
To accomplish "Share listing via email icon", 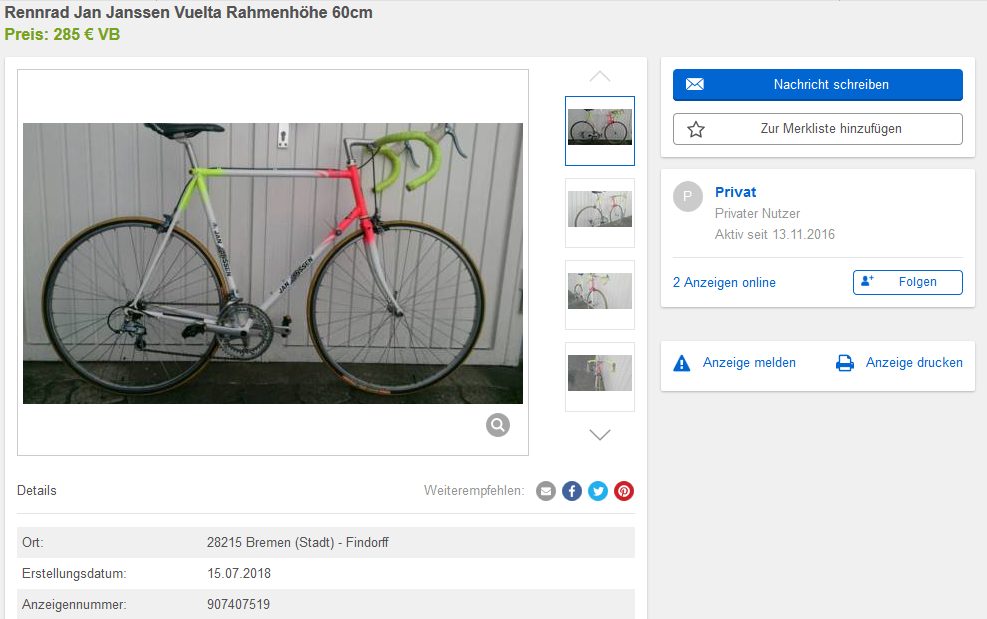I will [546, 491].
